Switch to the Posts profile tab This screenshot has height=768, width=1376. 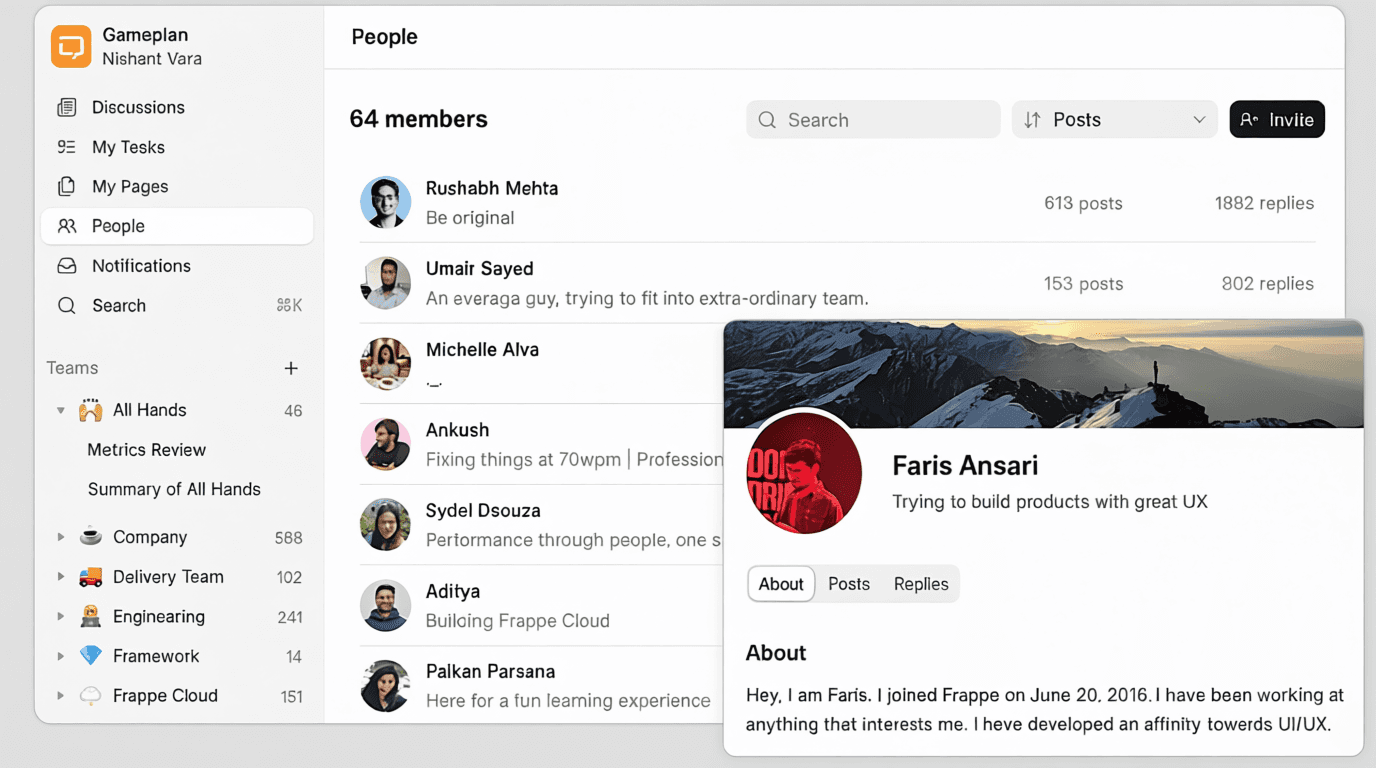849,584
